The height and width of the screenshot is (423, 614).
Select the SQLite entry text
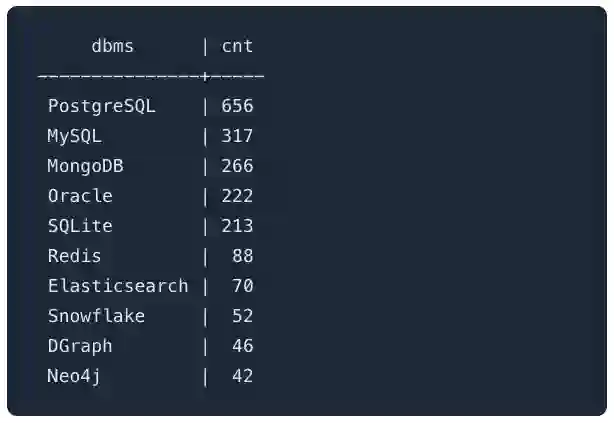click(x=80, y=226)
